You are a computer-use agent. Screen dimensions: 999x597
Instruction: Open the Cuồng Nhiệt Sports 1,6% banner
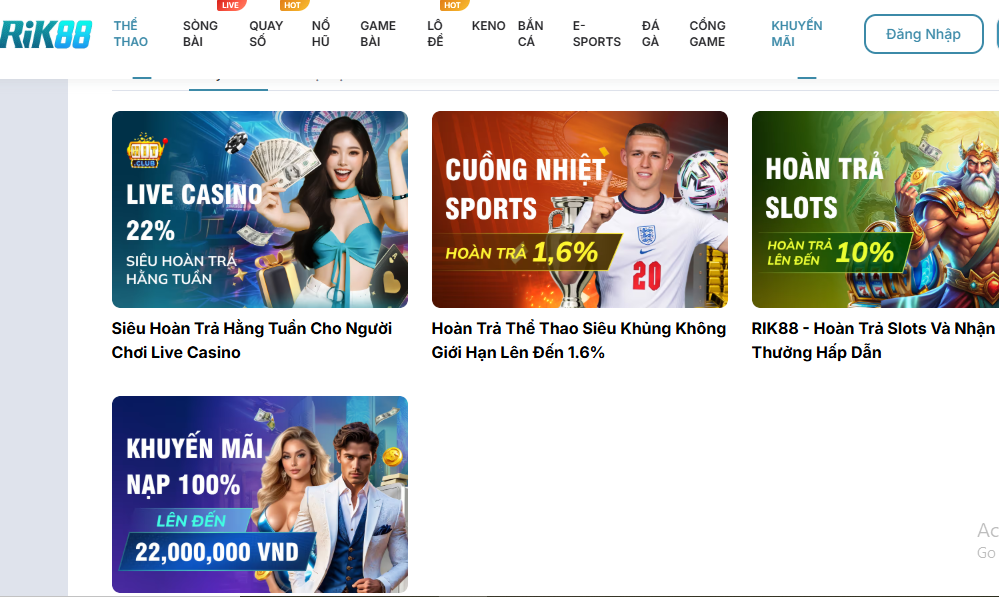580,209
